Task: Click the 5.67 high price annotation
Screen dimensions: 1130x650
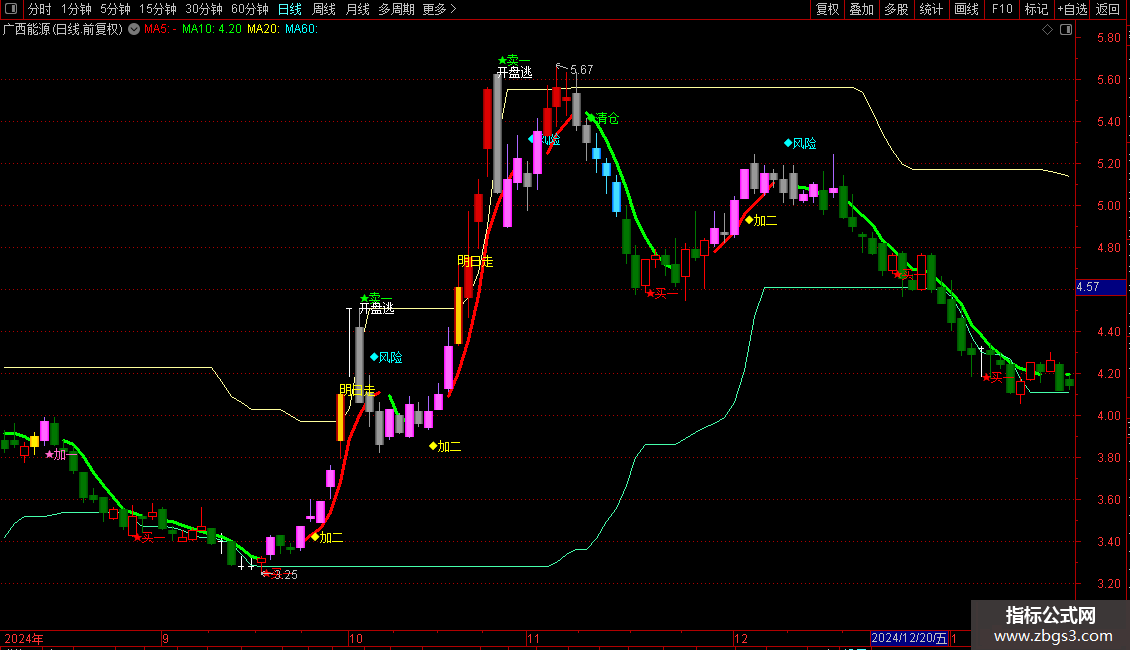Action: click(582, 70)
